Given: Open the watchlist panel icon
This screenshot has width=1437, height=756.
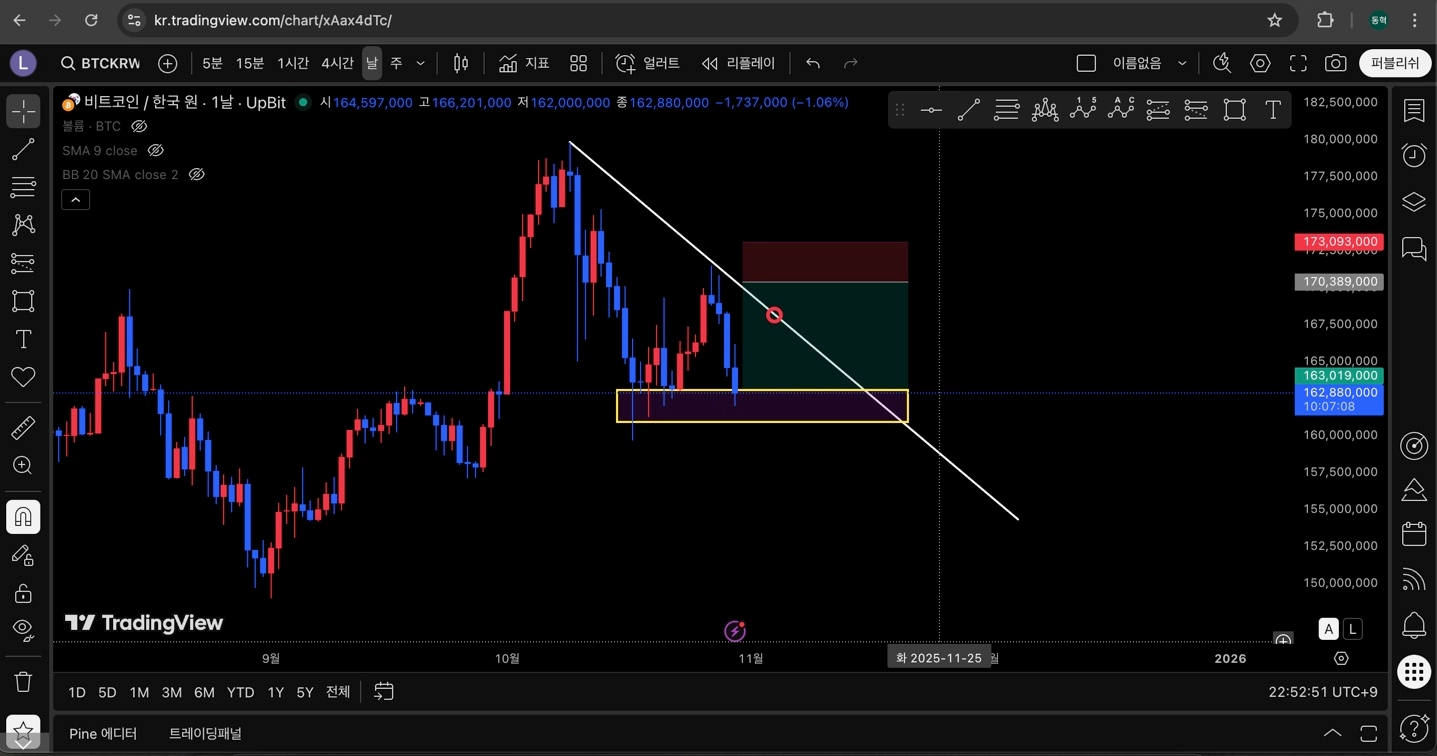Looking at the screenshot, I should click(1414, 110).
